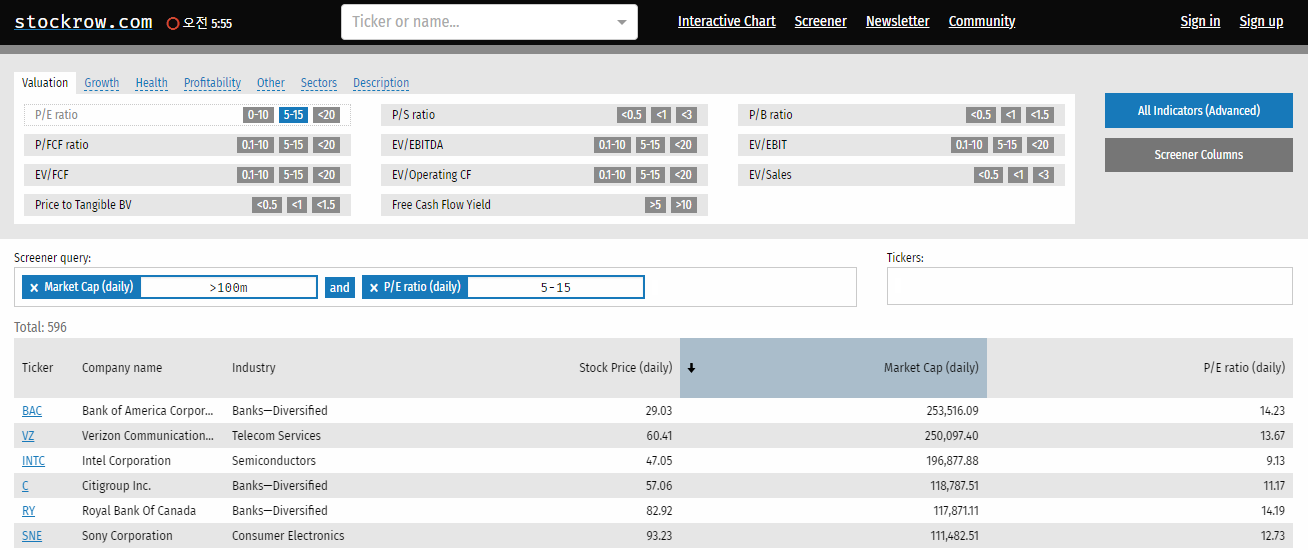Open the BAC ticker link
This screenshot has height=550, width=1308.
32,411
